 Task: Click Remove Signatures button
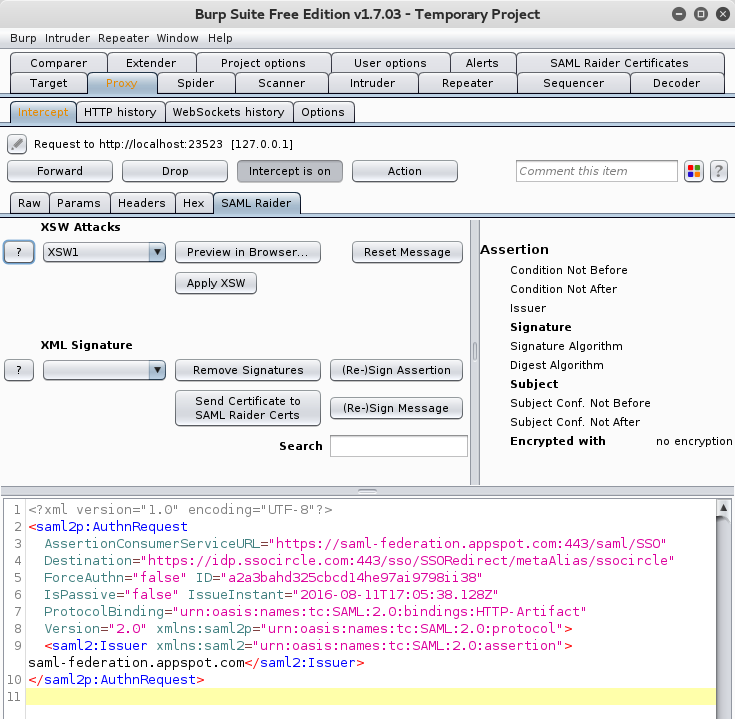tap(248, 370)
